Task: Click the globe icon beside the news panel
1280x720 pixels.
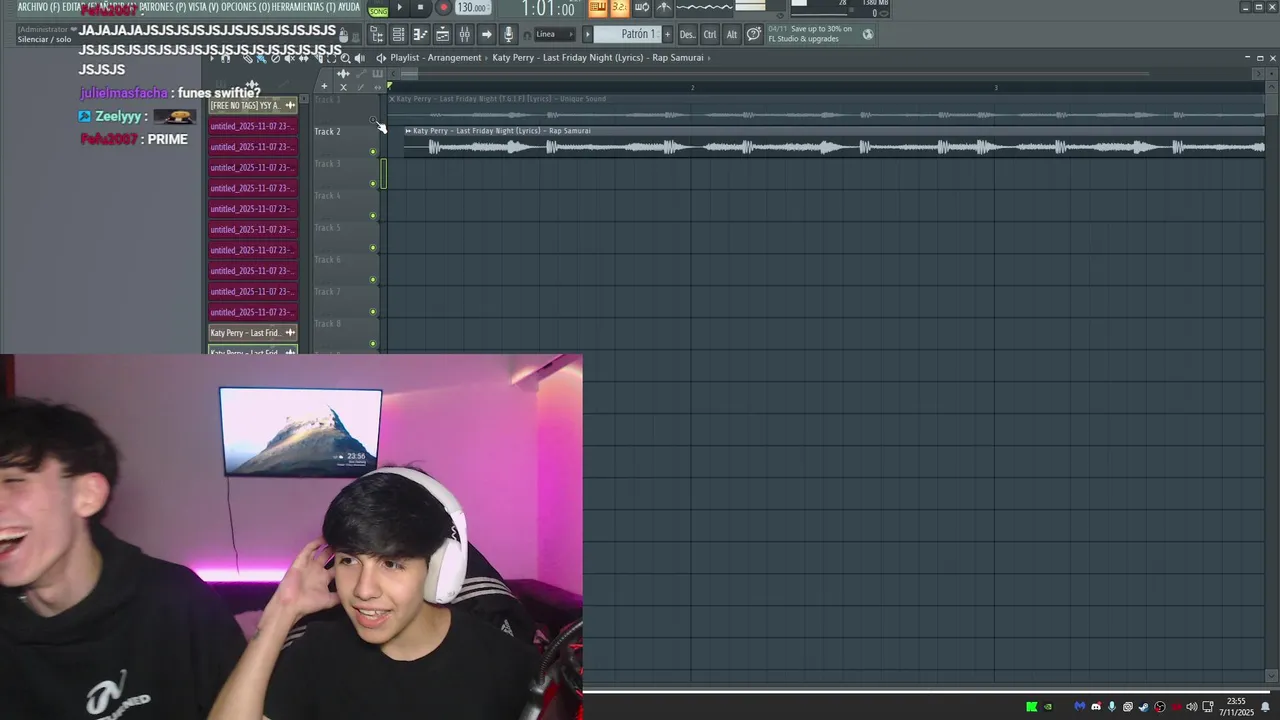Action: pos(868,34)
